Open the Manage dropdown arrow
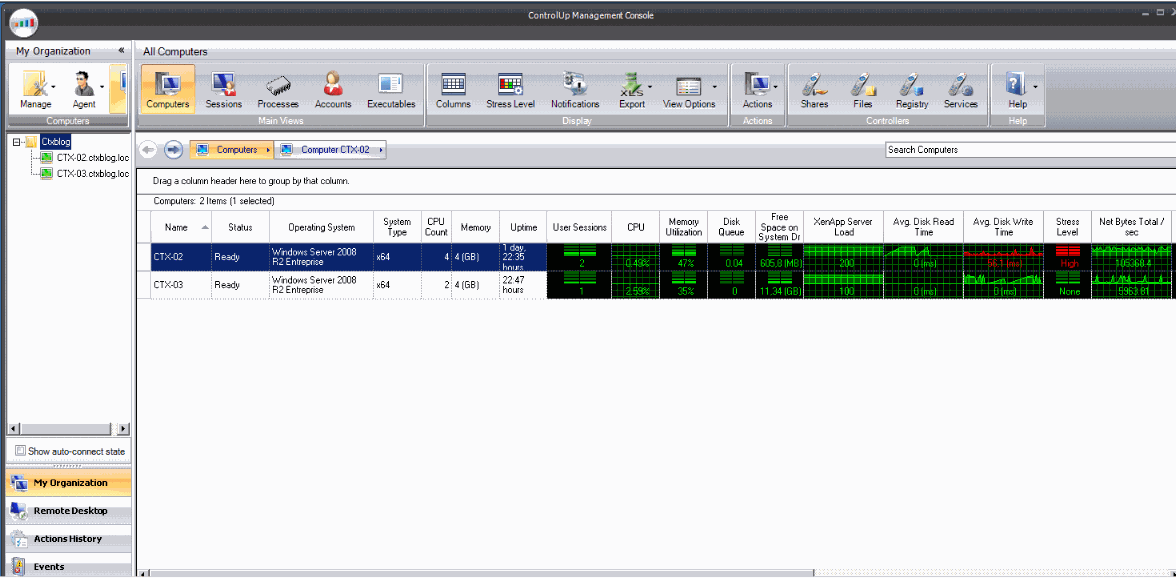 pyautogui.click(x=53, y=86)
